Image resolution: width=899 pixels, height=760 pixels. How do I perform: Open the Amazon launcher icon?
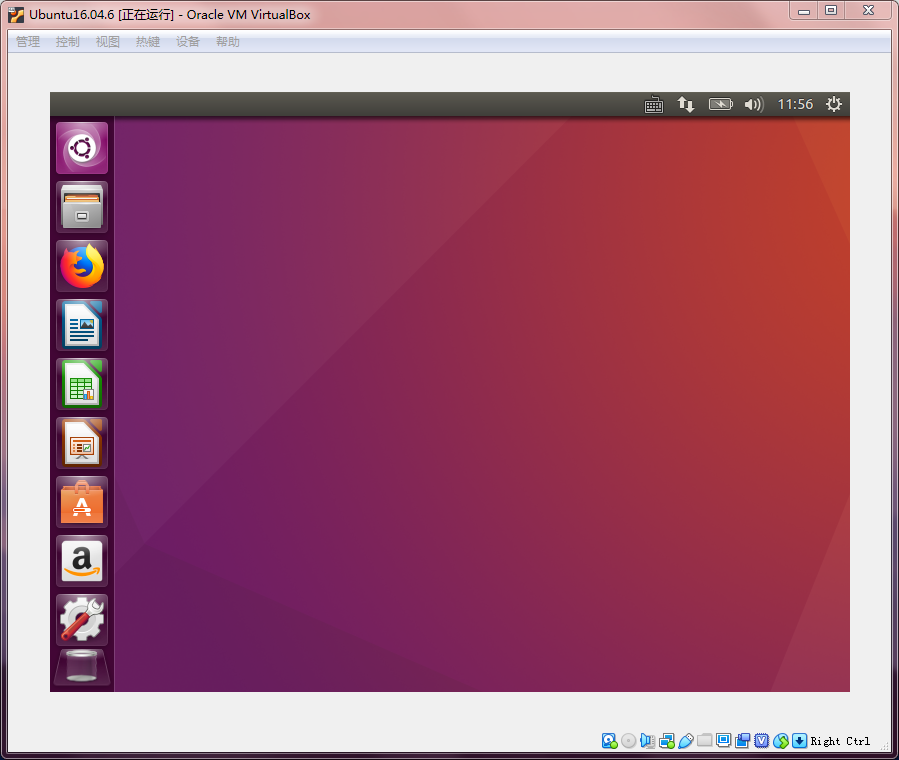(82, 561)
